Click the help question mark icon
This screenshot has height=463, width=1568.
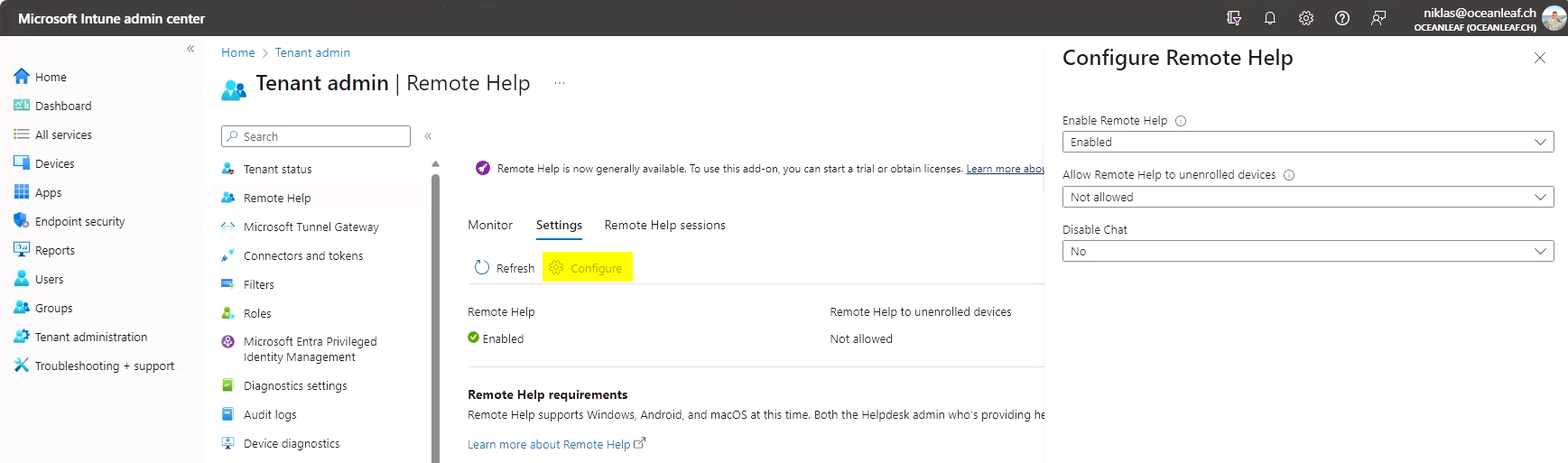[1342, 18]
